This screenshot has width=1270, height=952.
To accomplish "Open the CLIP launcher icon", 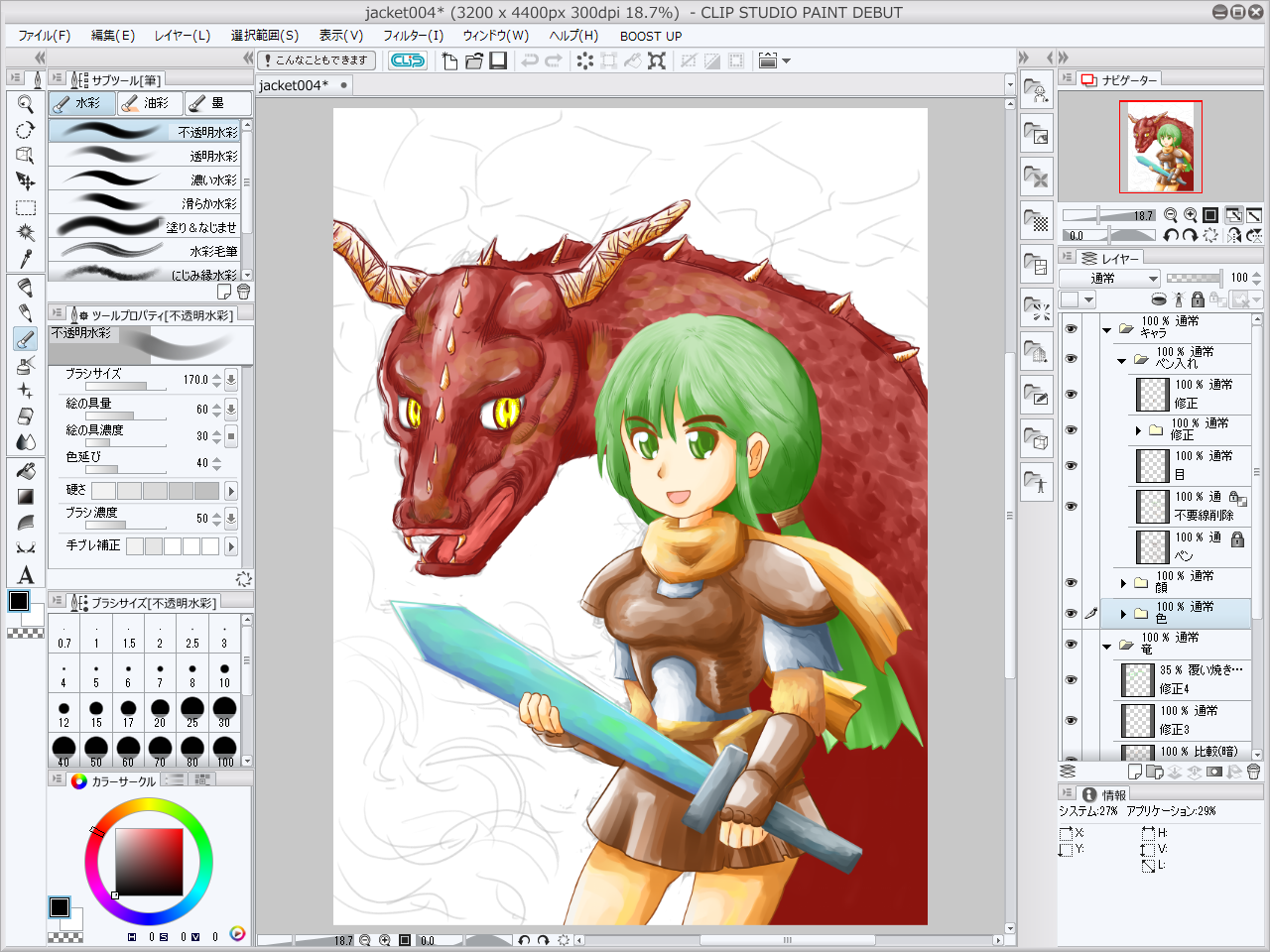I will coord(407,60).
